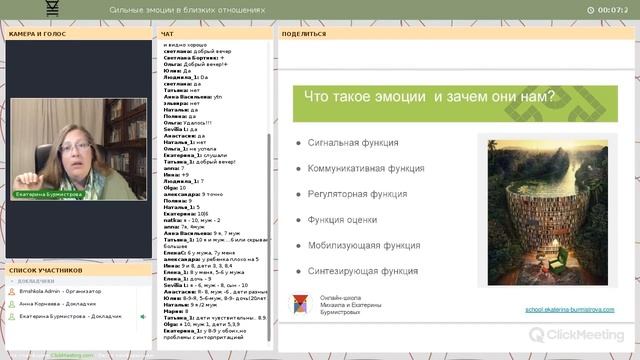Viewport: 640px width, 360px height.
Task: Open the ClickMeeting.com link at the bottom
Action: click(72, 356)
